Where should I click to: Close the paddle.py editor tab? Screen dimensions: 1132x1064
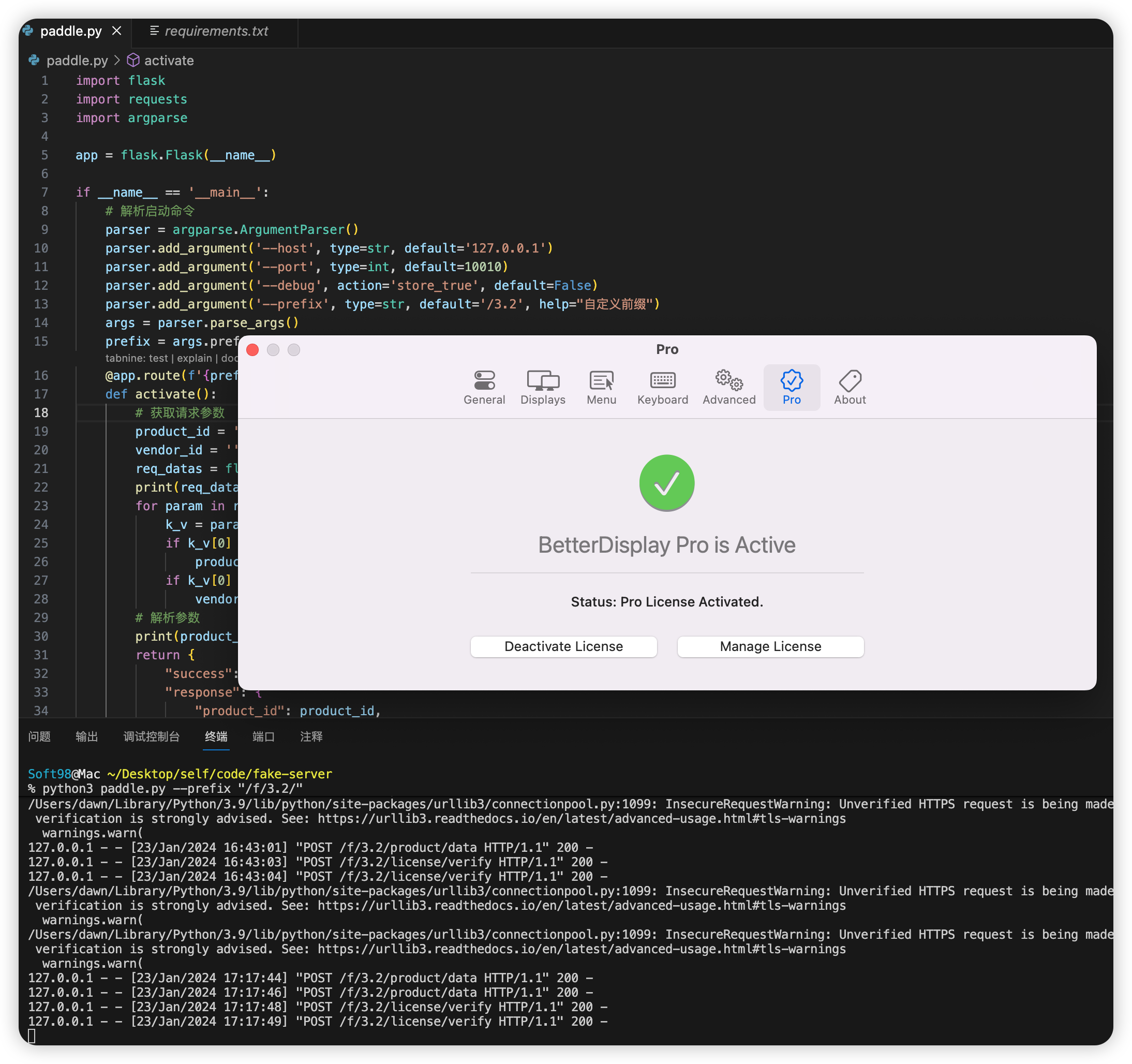click(x=117, y=31)
